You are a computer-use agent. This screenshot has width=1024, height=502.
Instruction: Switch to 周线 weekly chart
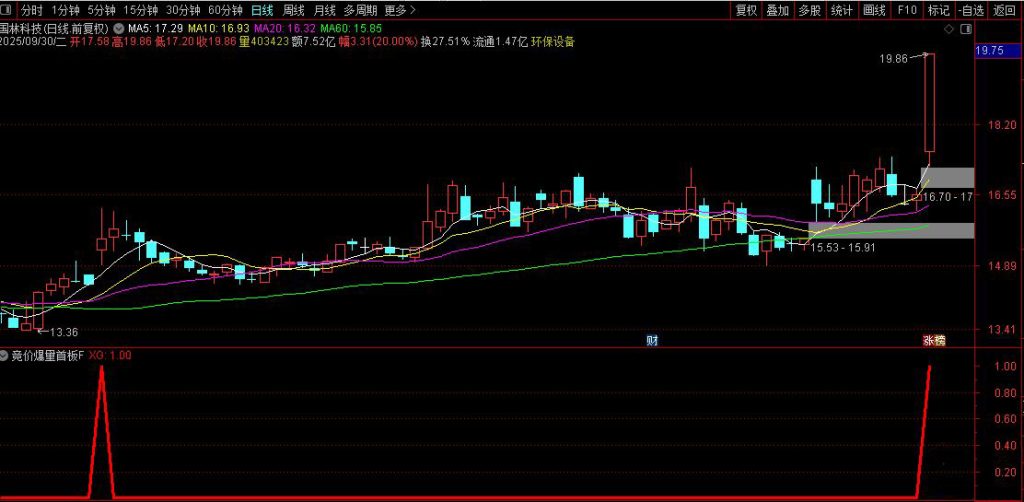(x=293, y=10)
